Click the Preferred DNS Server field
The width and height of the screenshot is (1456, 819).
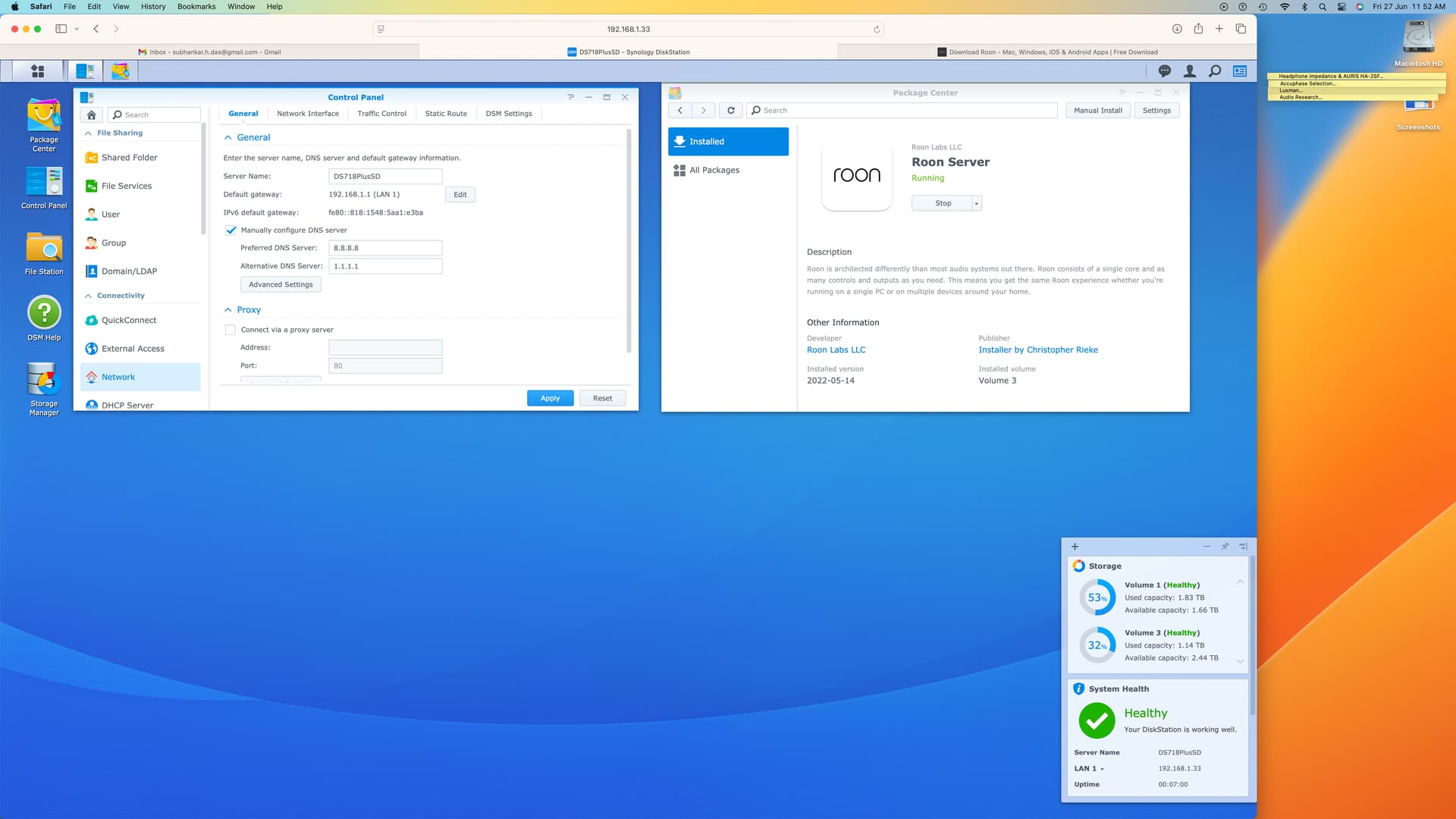[385, 248]
